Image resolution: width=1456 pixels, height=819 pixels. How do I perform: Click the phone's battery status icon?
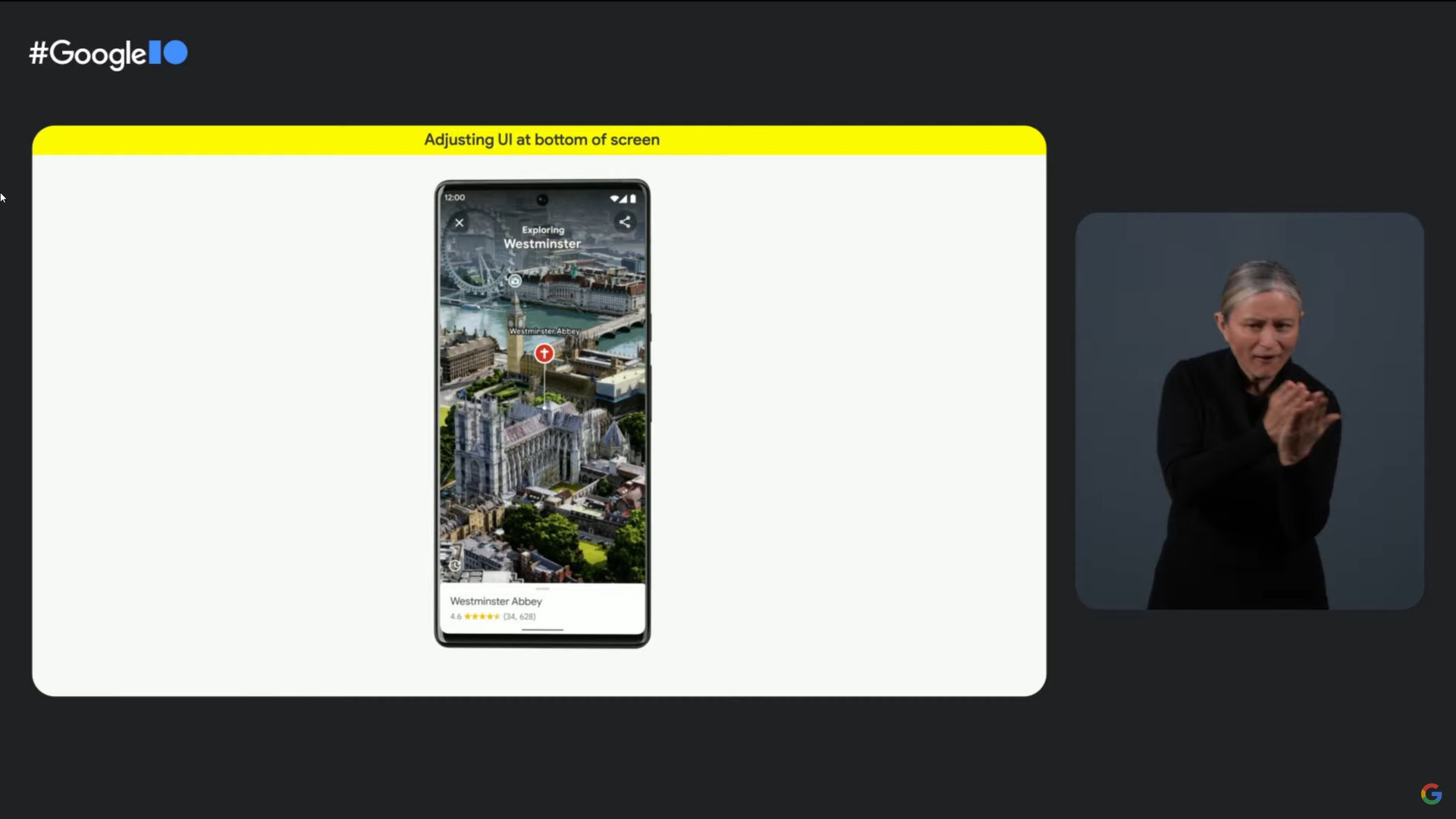[633, 199]
